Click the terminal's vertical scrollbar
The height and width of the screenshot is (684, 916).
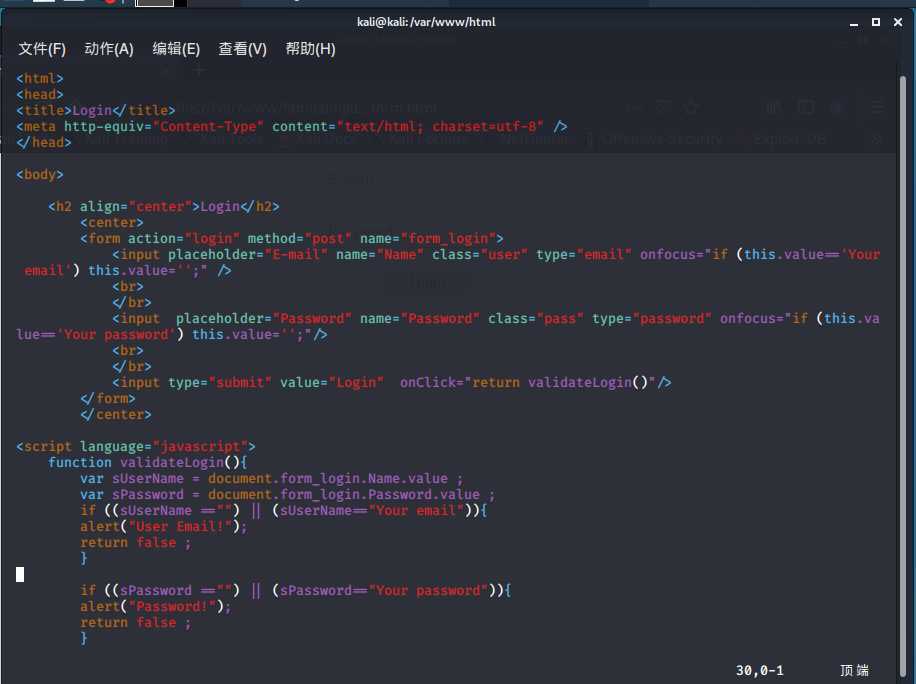coord(903,368)
